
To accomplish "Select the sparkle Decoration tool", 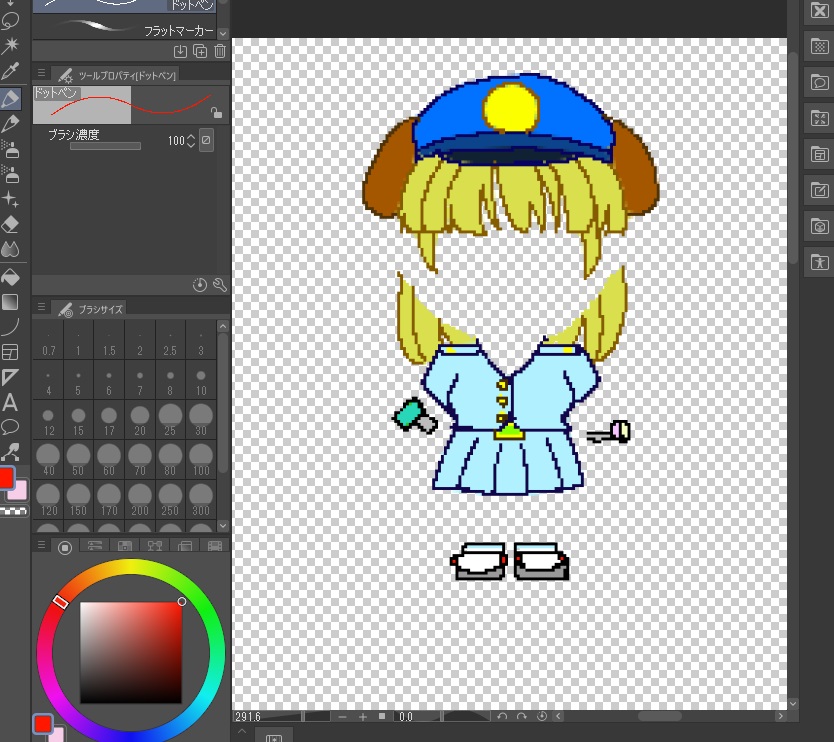I will pos(11,199).
